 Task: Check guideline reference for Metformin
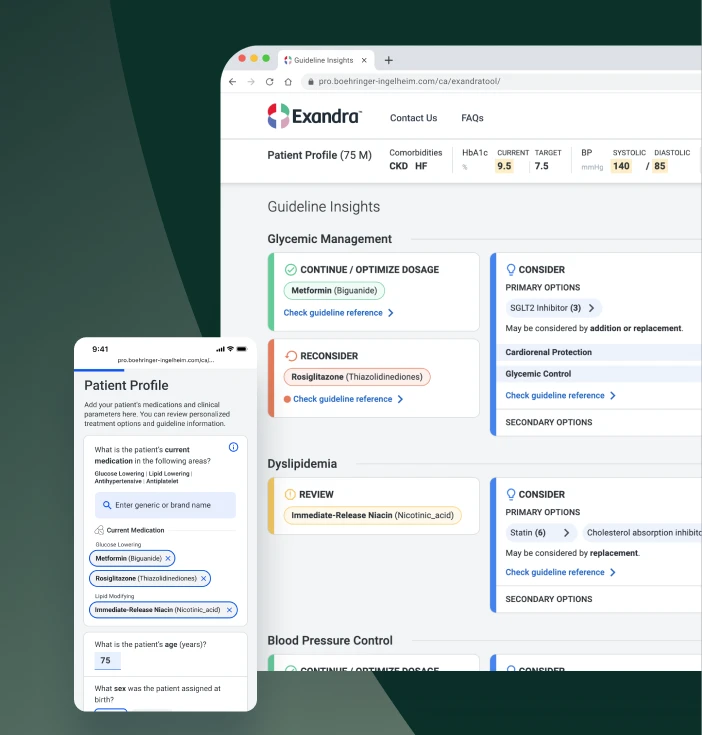338,313
